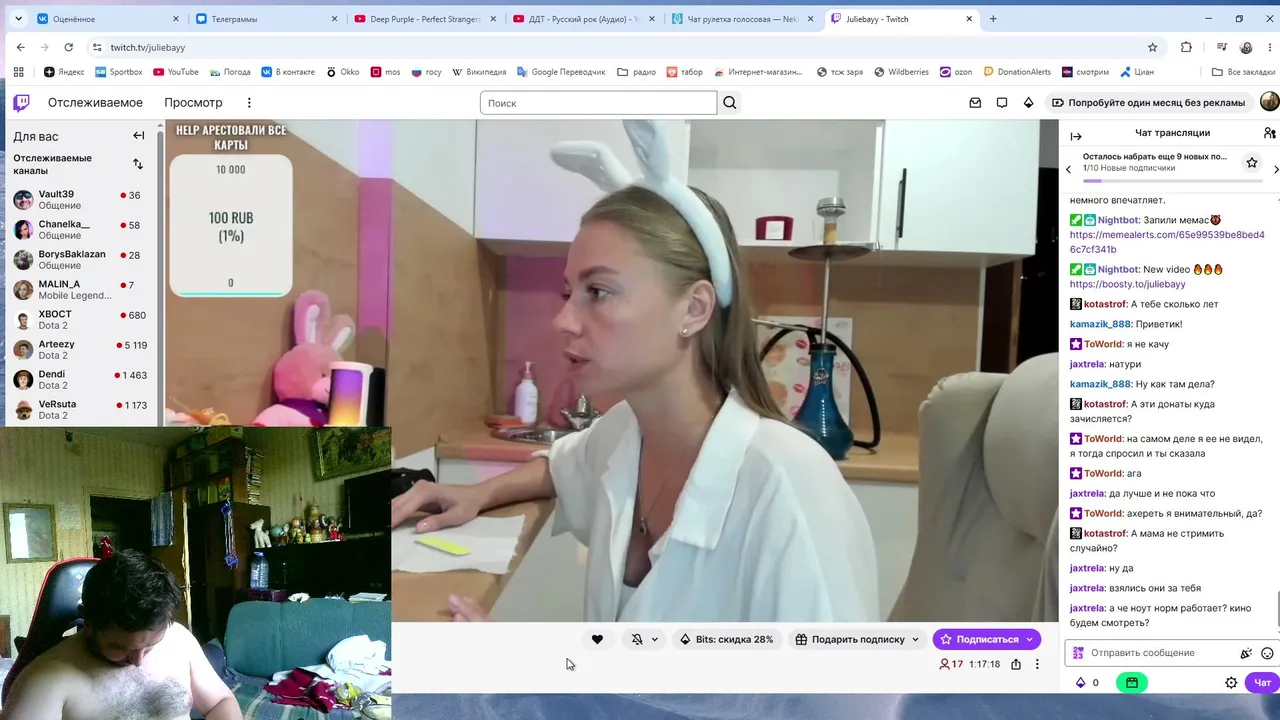Bookmark this page with the star icon
The image size is (1280, 720).
coord(1152,47)
